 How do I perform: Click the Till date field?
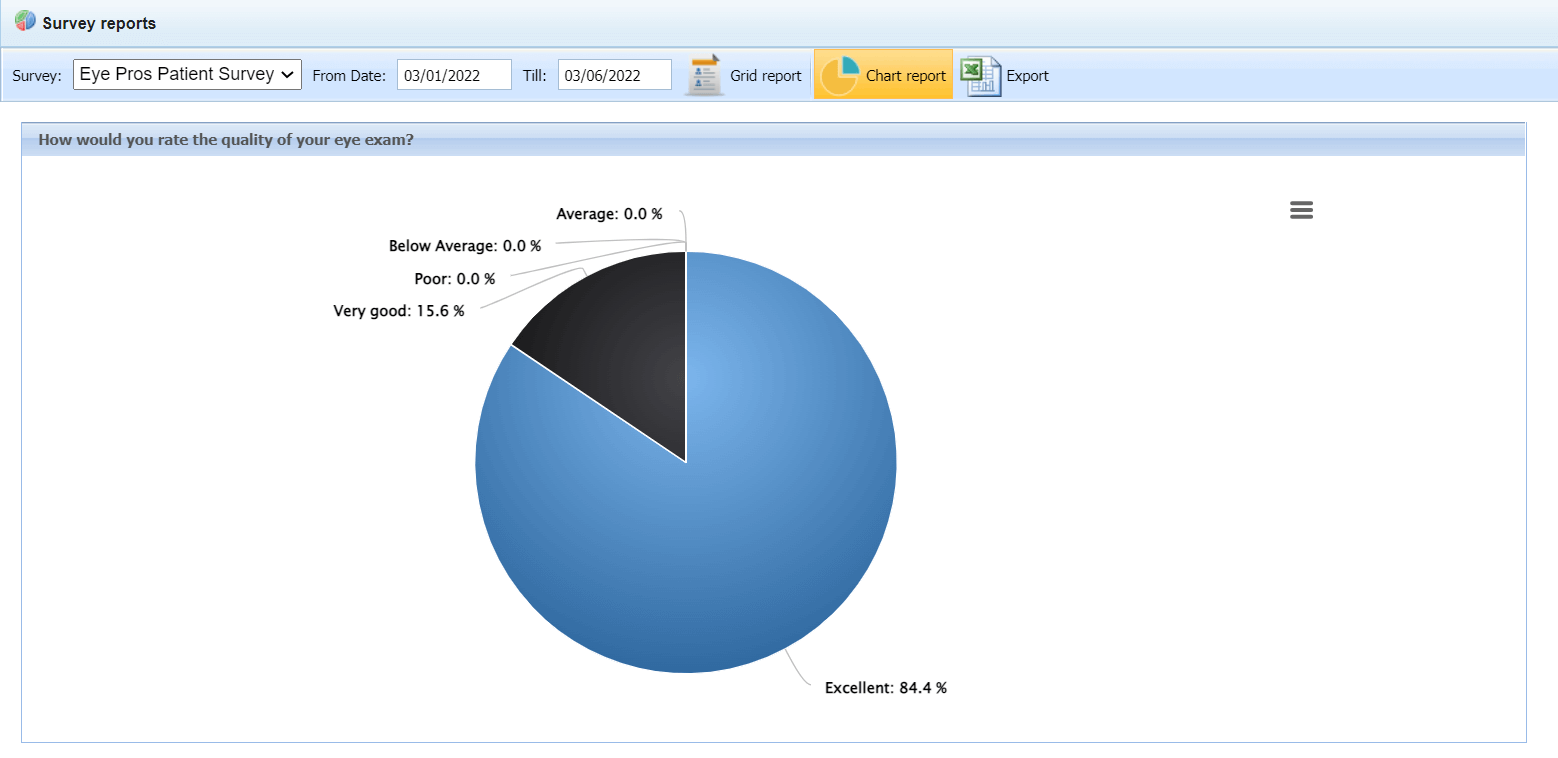[615, 75]
